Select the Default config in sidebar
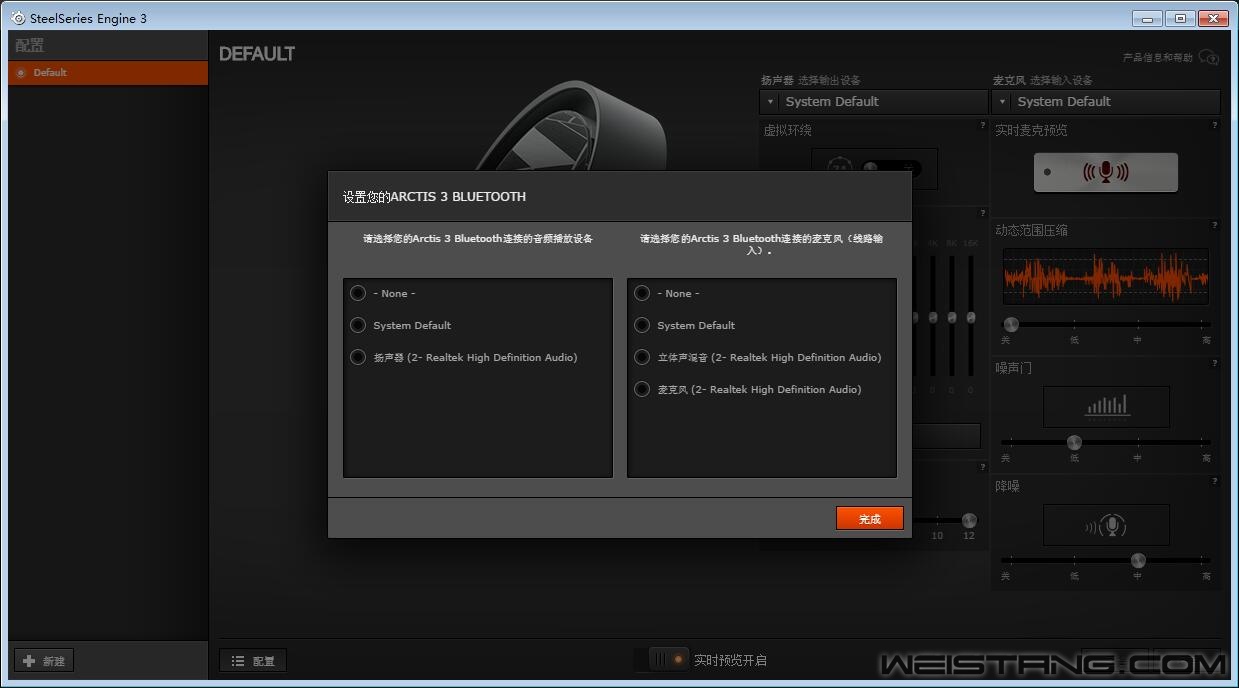Image resolution: width=1239 pixels, height=688 pixels. coord(108,72)
